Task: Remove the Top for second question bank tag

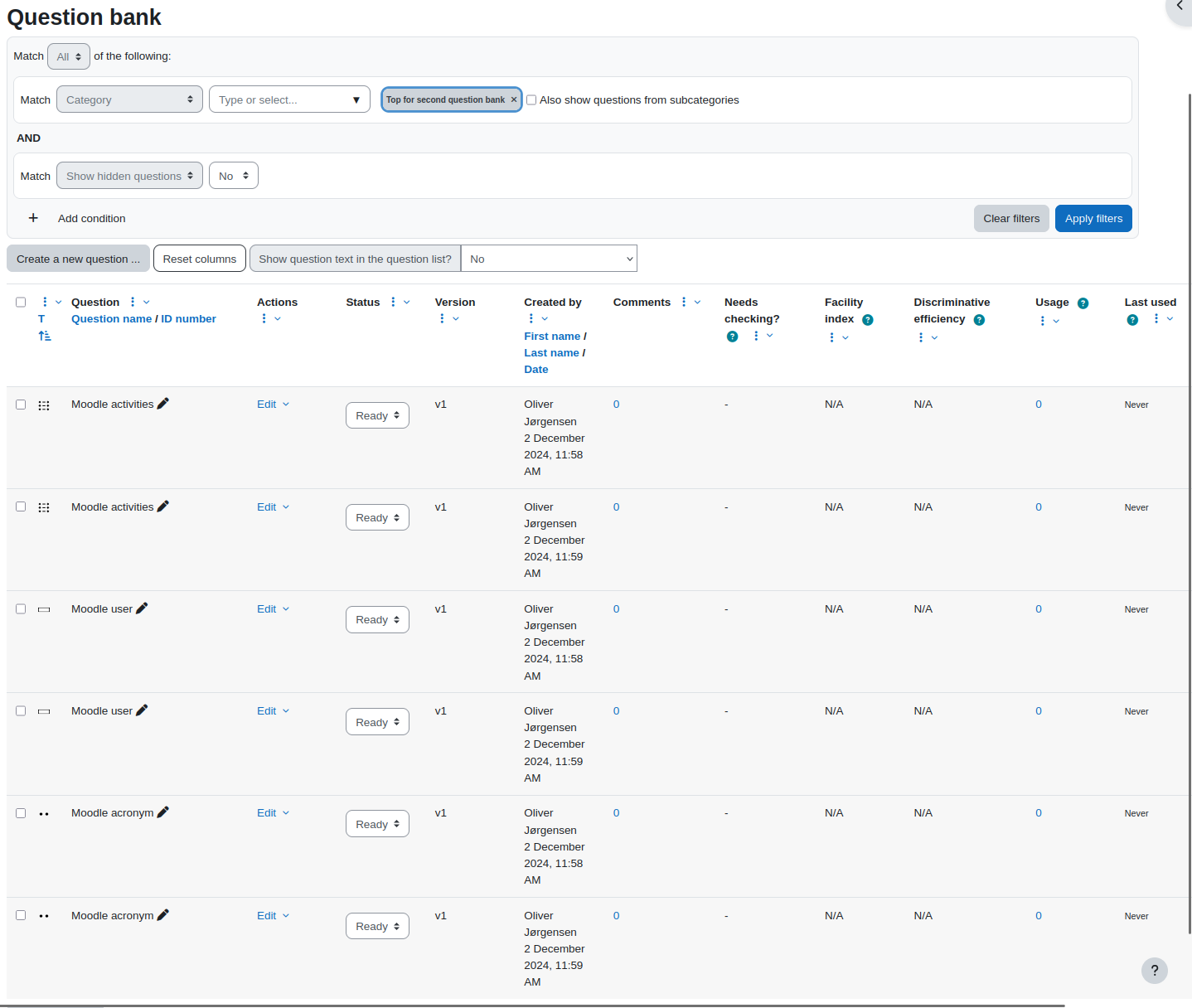Action: 514,99
